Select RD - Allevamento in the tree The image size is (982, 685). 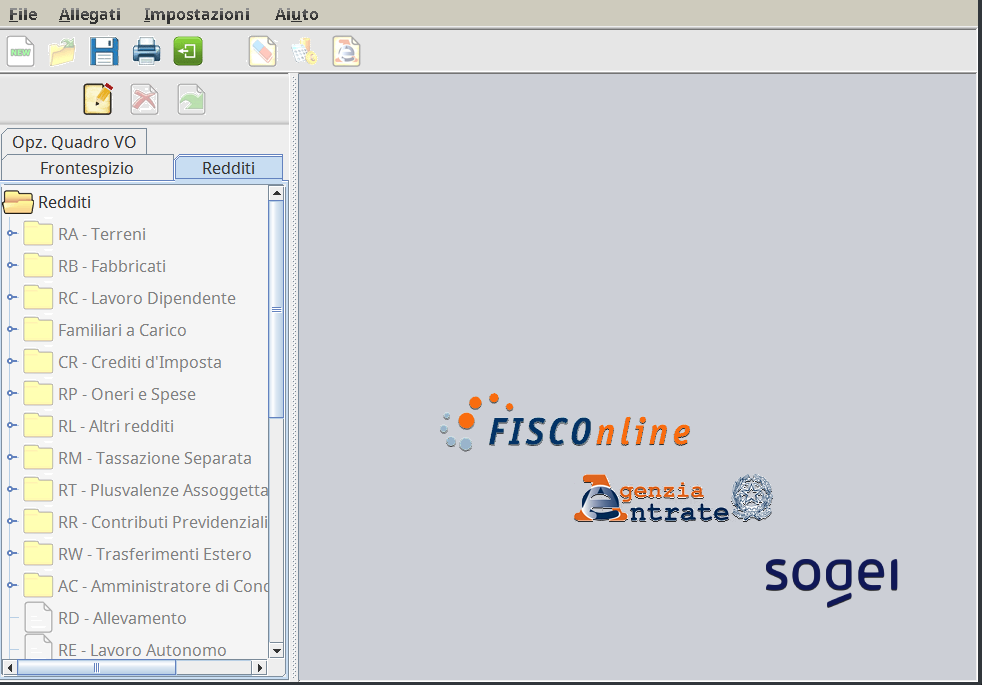[x=122, y=618]
